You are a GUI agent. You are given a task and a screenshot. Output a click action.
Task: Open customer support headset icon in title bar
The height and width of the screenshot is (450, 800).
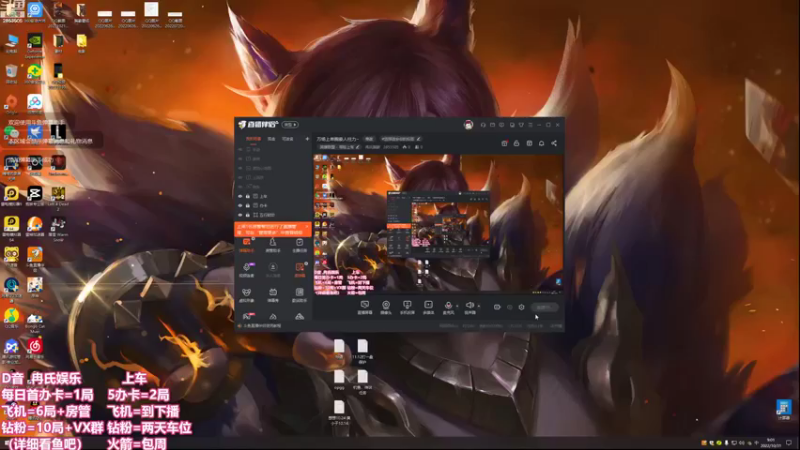coord(483,124)
